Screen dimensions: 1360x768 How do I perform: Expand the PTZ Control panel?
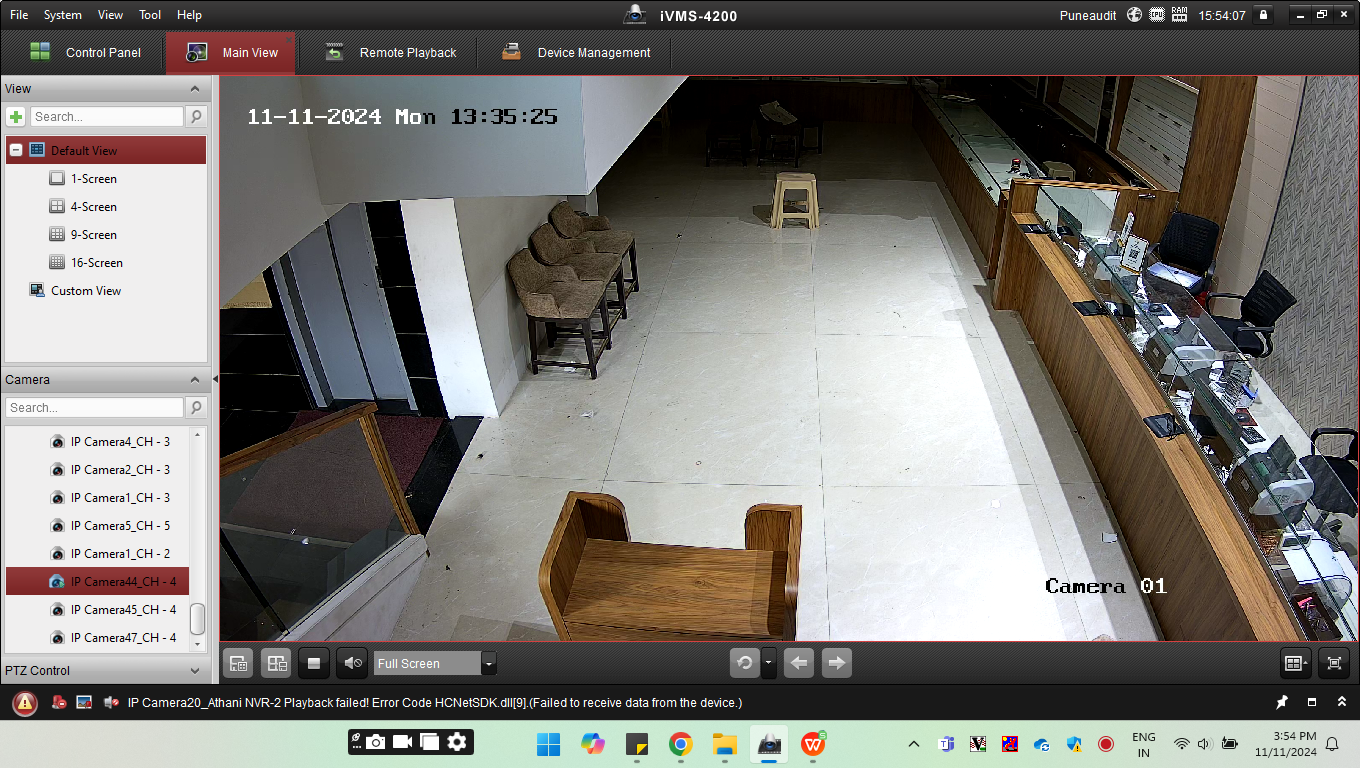(x=195, y=671)
